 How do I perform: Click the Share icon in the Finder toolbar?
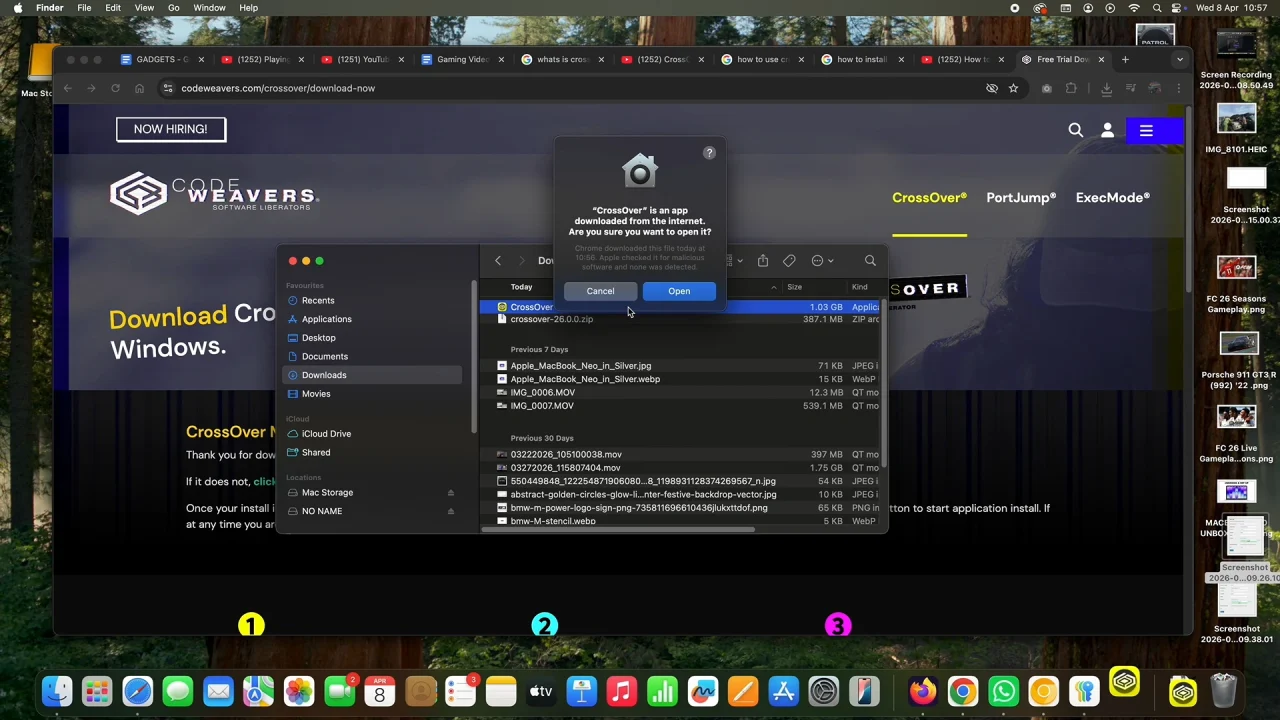(763, 260)
